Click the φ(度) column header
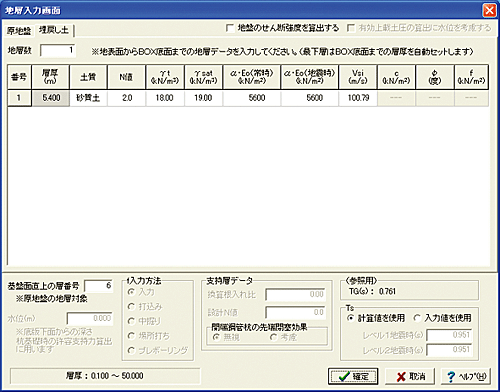The height and width of the screenshot is (392, 500). pyautogui.click(x=435, y=77)
